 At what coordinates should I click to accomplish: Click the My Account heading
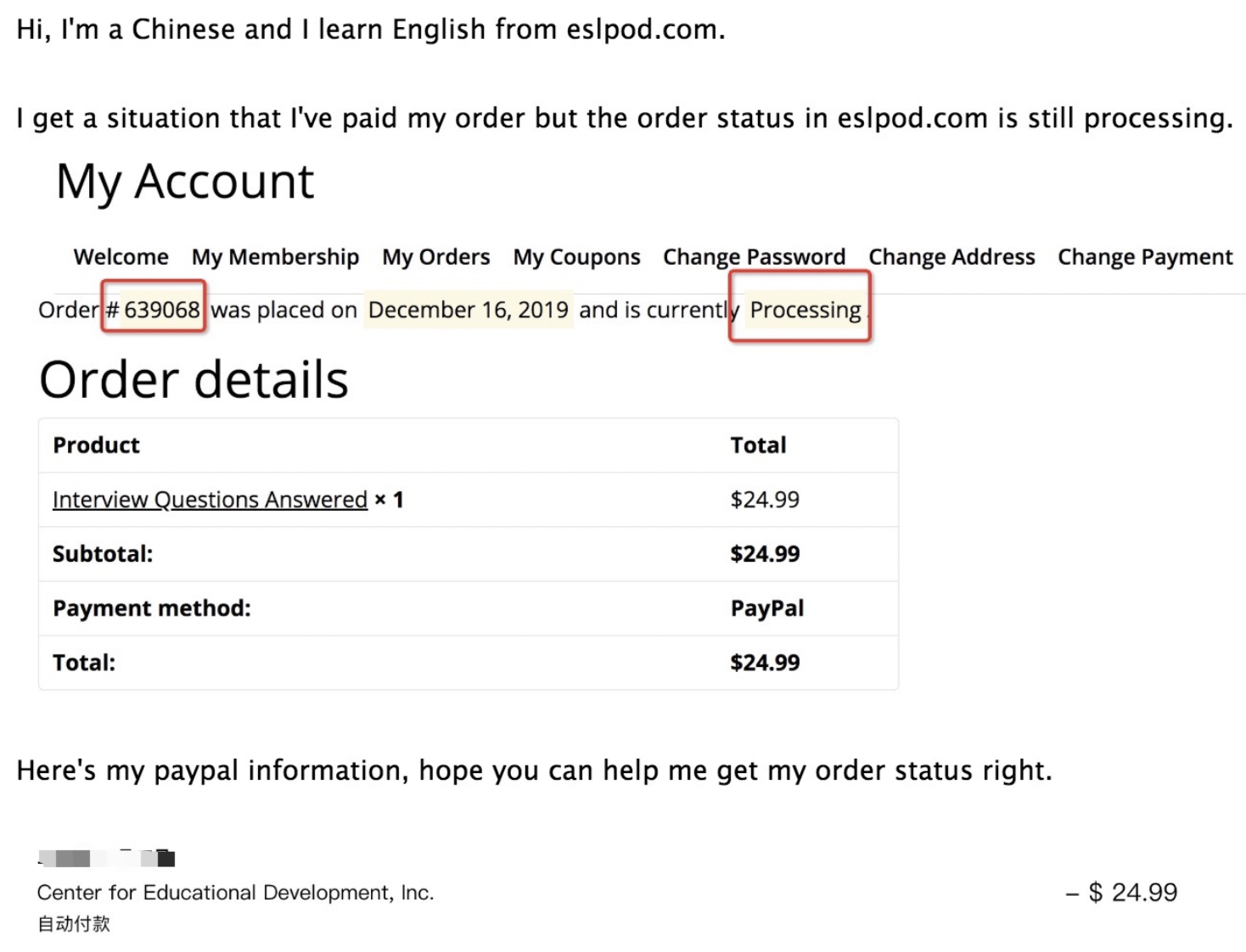click(x=185, y=182)
